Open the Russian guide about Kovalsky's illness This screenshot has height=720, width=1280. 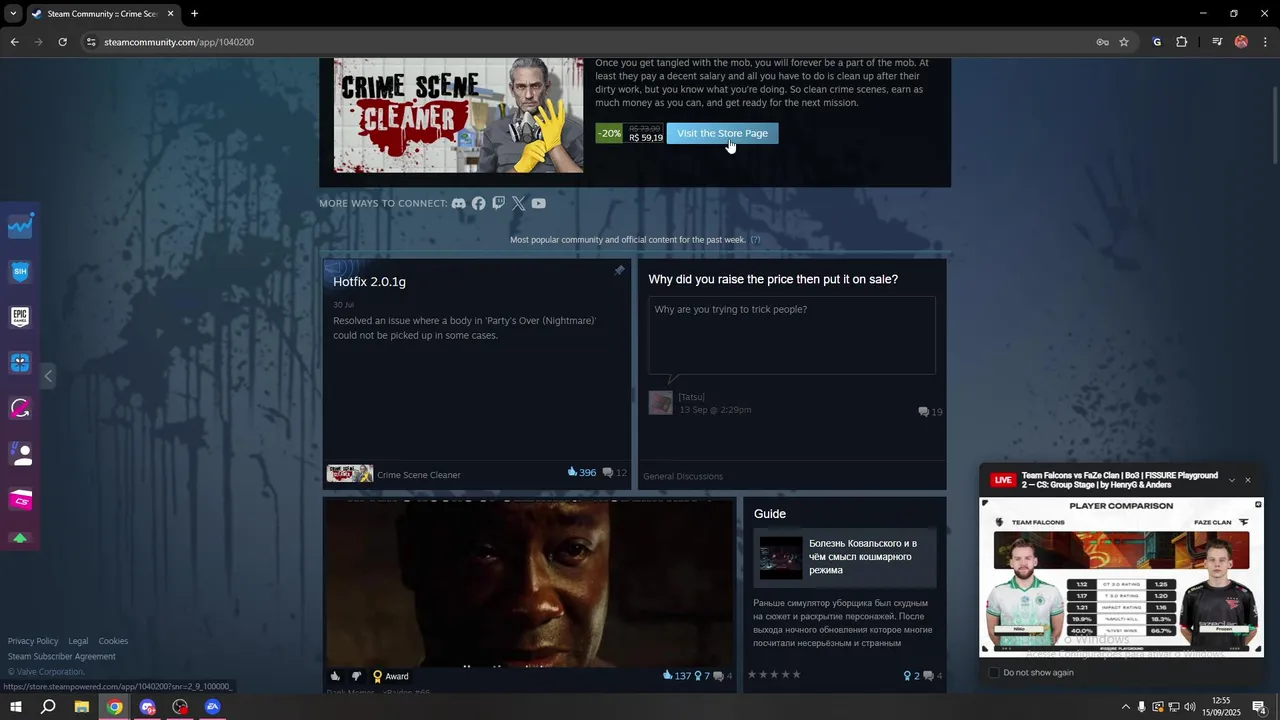[863, 557]
